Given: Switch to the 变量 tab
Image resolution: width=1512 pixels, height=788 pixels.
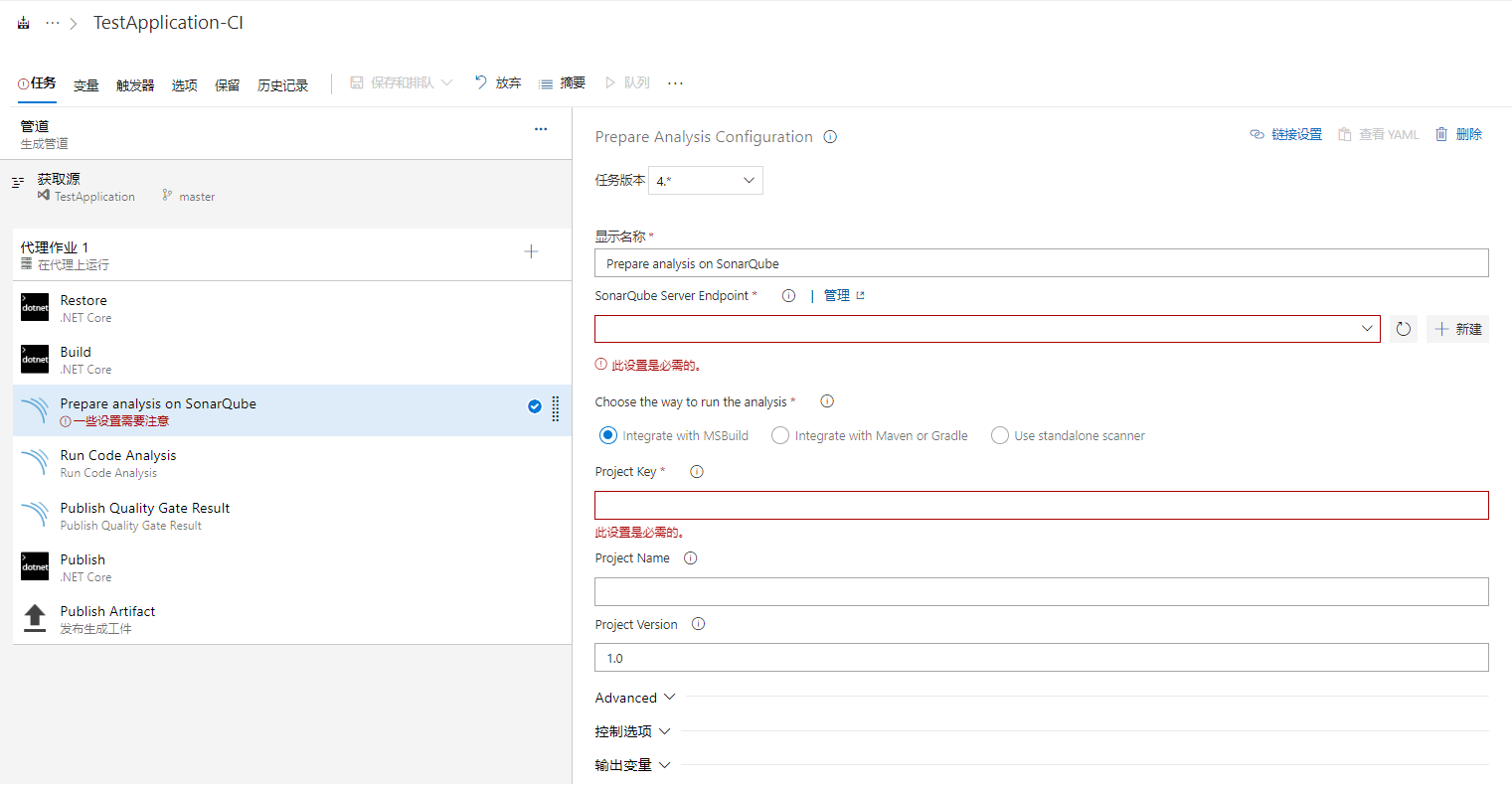Looking at the screenshot, I should [x=86, y=85].
